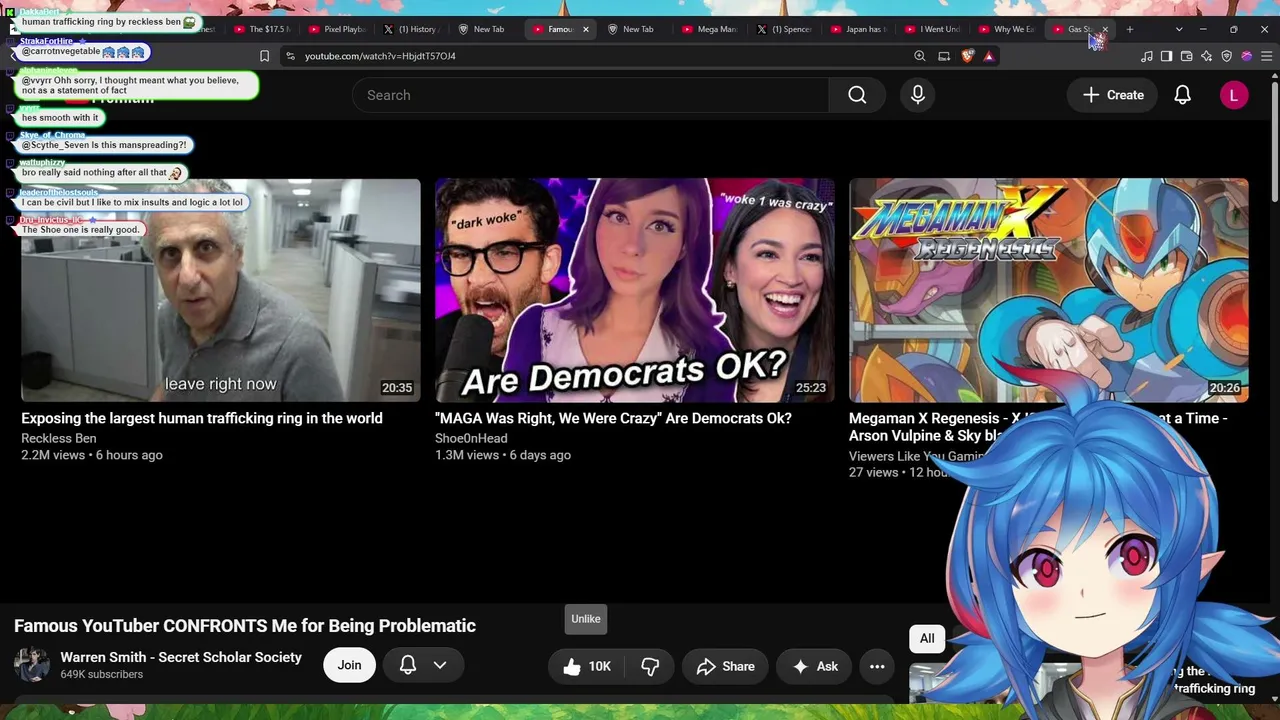Click the Create button

click(x=1113, y=95)
